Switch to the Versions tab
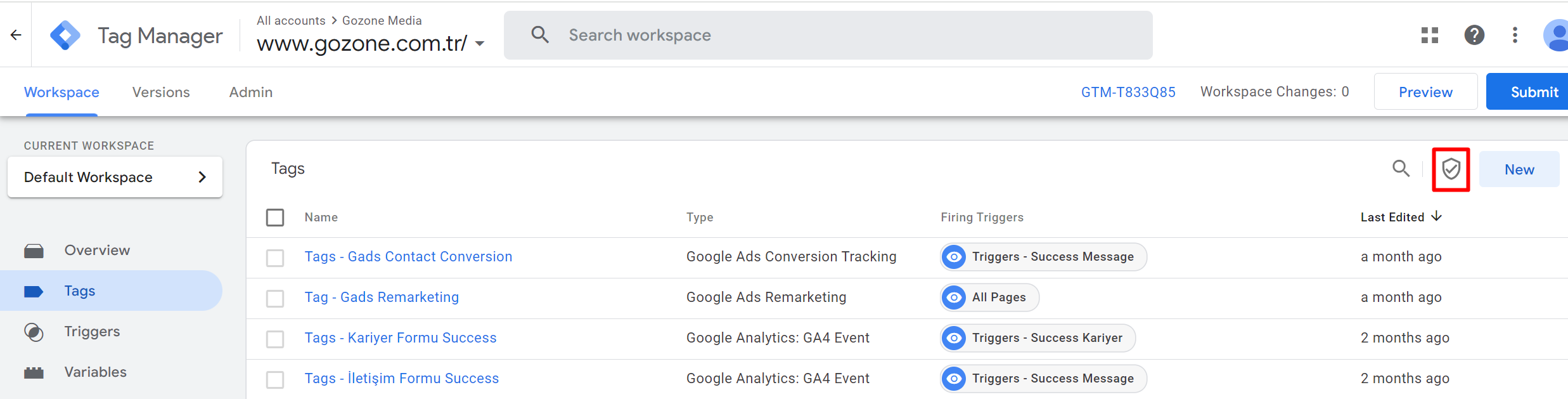 tap(161, 93)
